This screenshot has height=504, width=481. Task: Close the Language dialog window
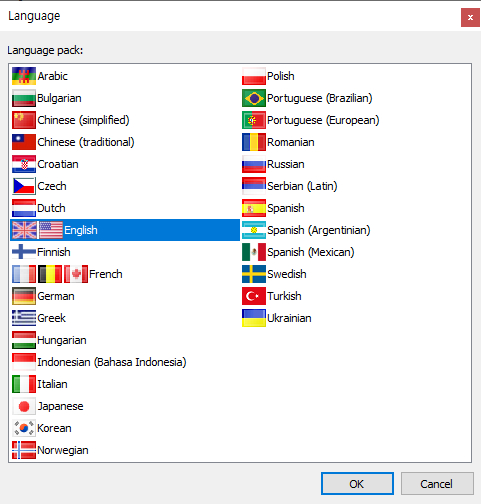coord(470,17)
